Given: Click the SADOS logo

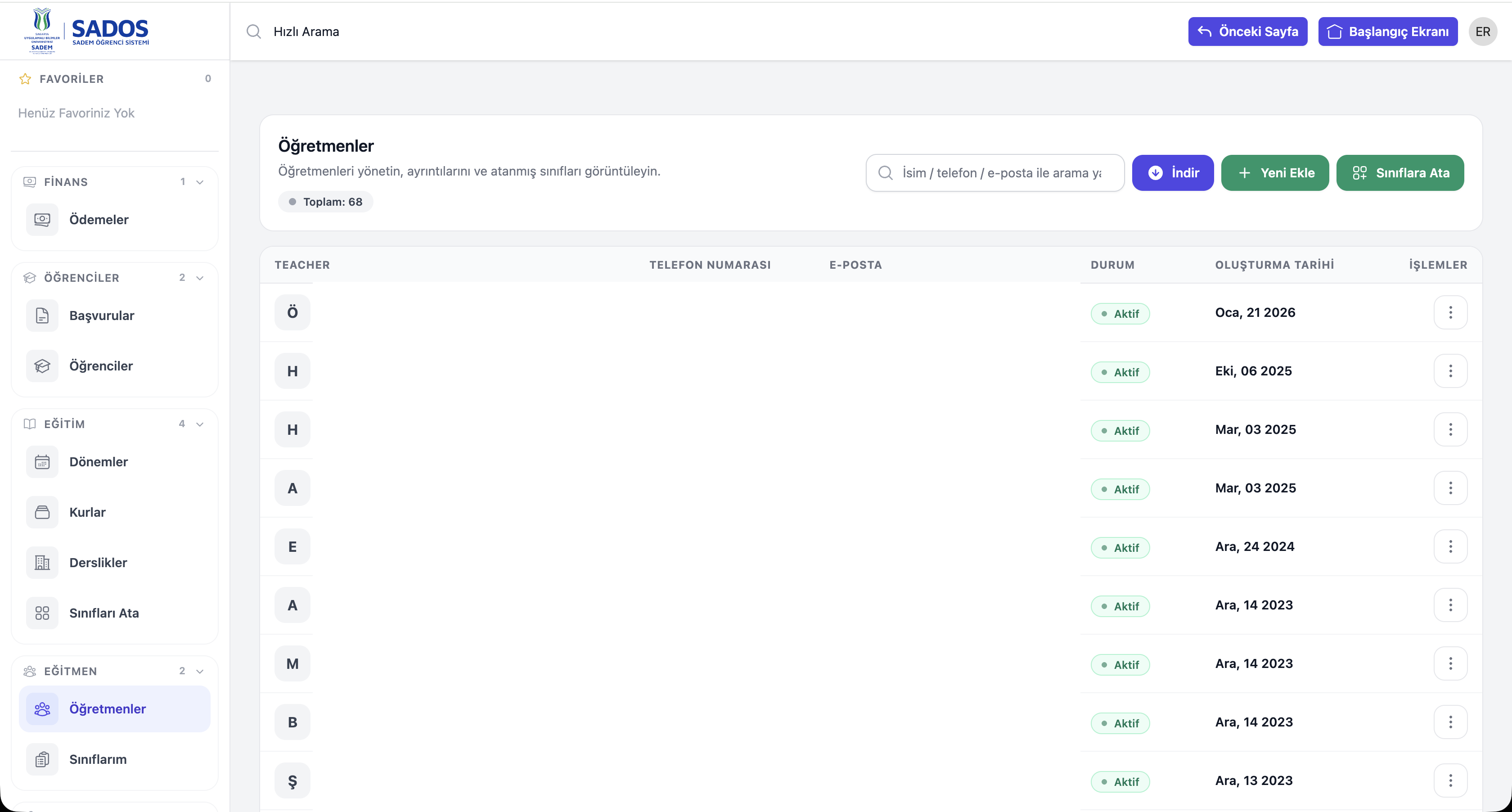Looking at the screenshot, I should pos(87,31).
